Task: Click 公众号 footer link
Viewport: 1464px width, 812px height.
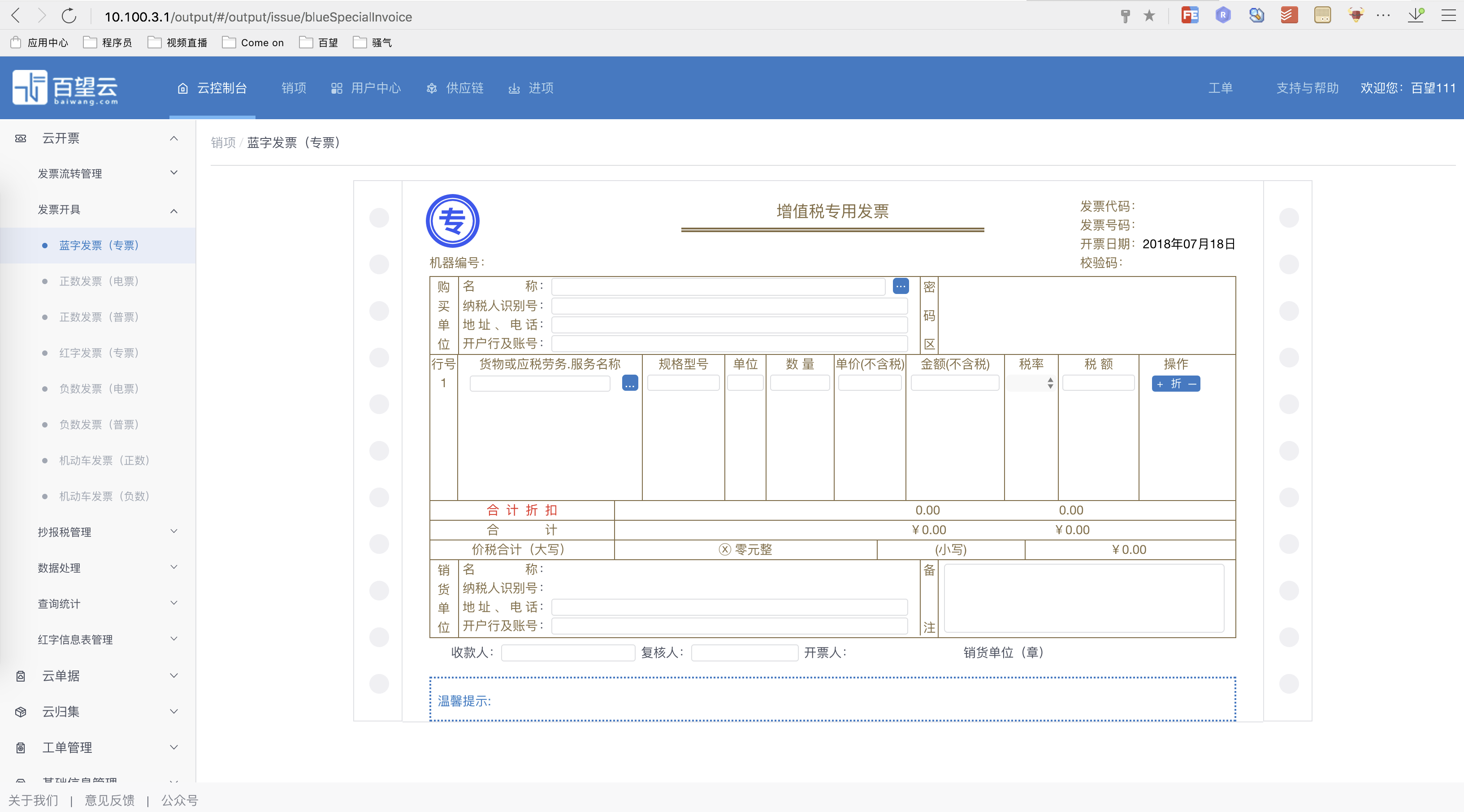Action: 180,801
